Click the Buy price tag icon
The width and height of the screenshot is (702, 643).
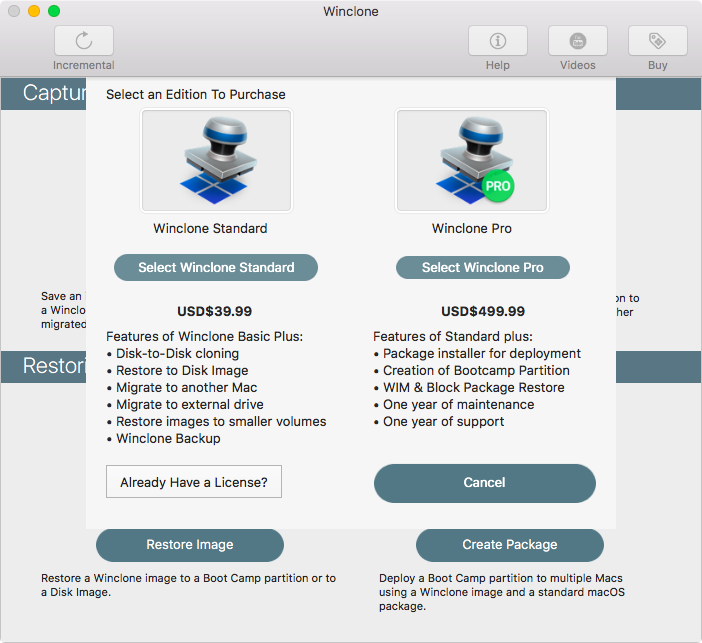(x=658, y=41)
